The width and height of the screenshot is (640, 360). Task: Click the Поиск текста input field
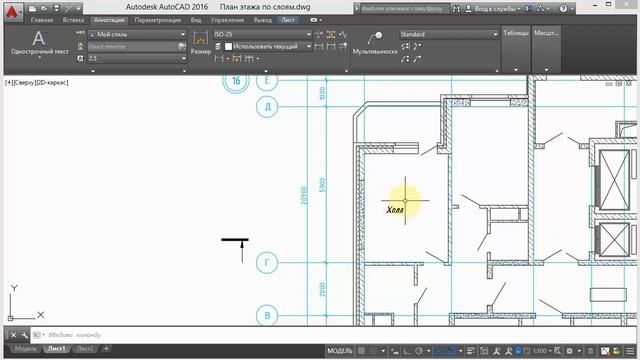click(x=132, y=47)
